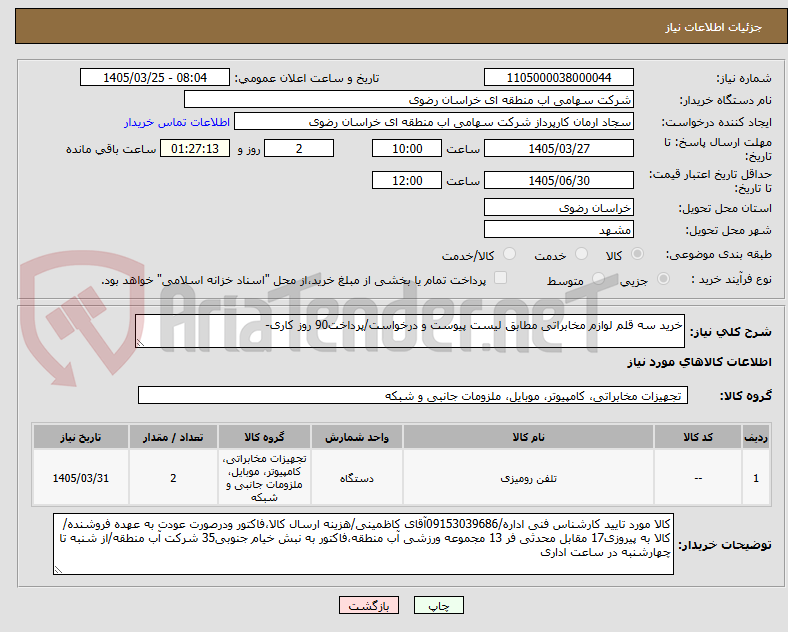The height and width of the screenshot is (632, 788).
Task: Click the شهر محل تحویل field مشهد
Action: pos(558,230)
